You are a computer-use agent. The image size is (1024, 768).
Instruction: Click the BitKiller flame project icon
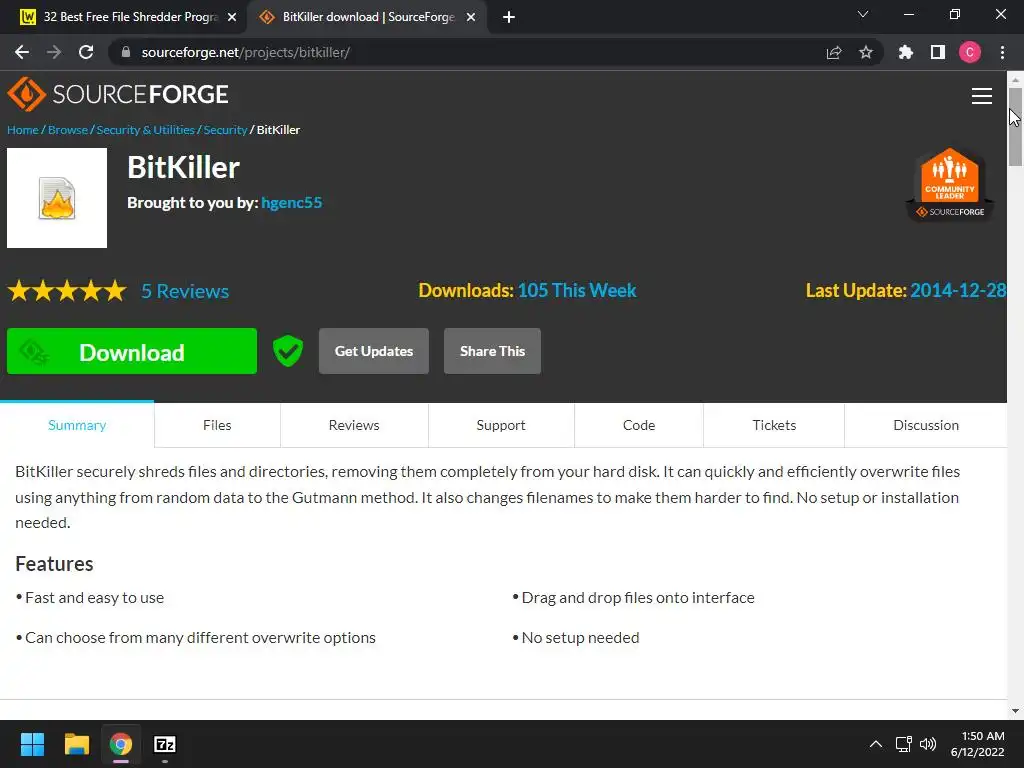coord(57,198)
